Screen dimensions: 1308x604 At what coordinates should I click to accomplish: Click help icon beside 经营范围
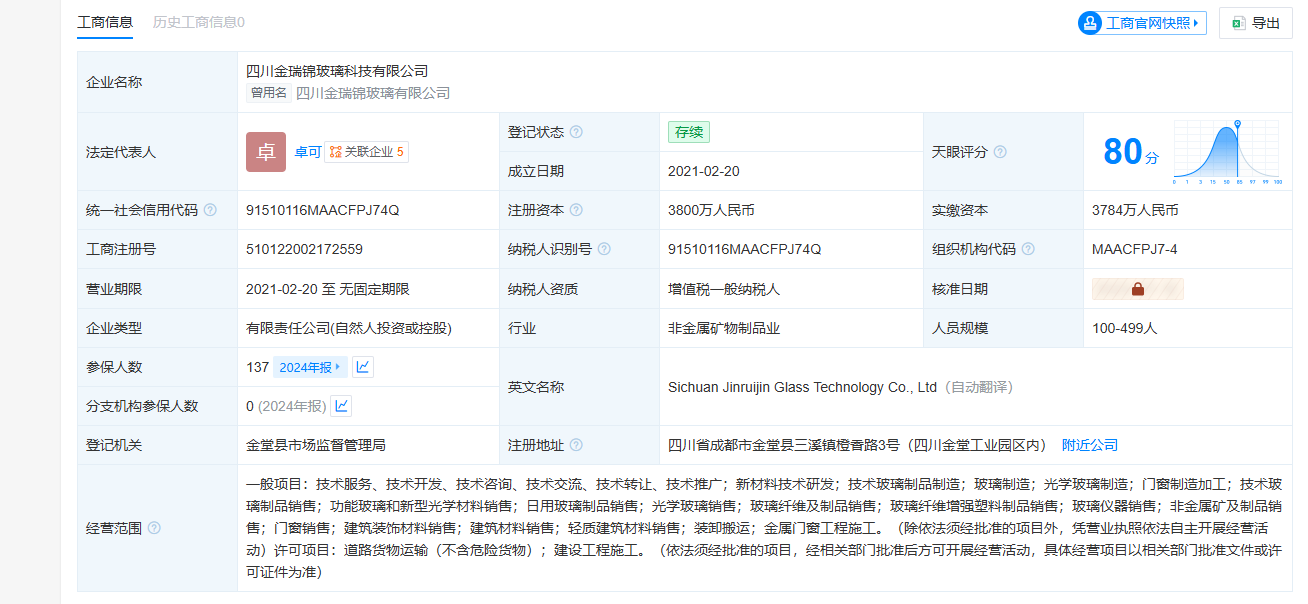(x=154, y=527)
